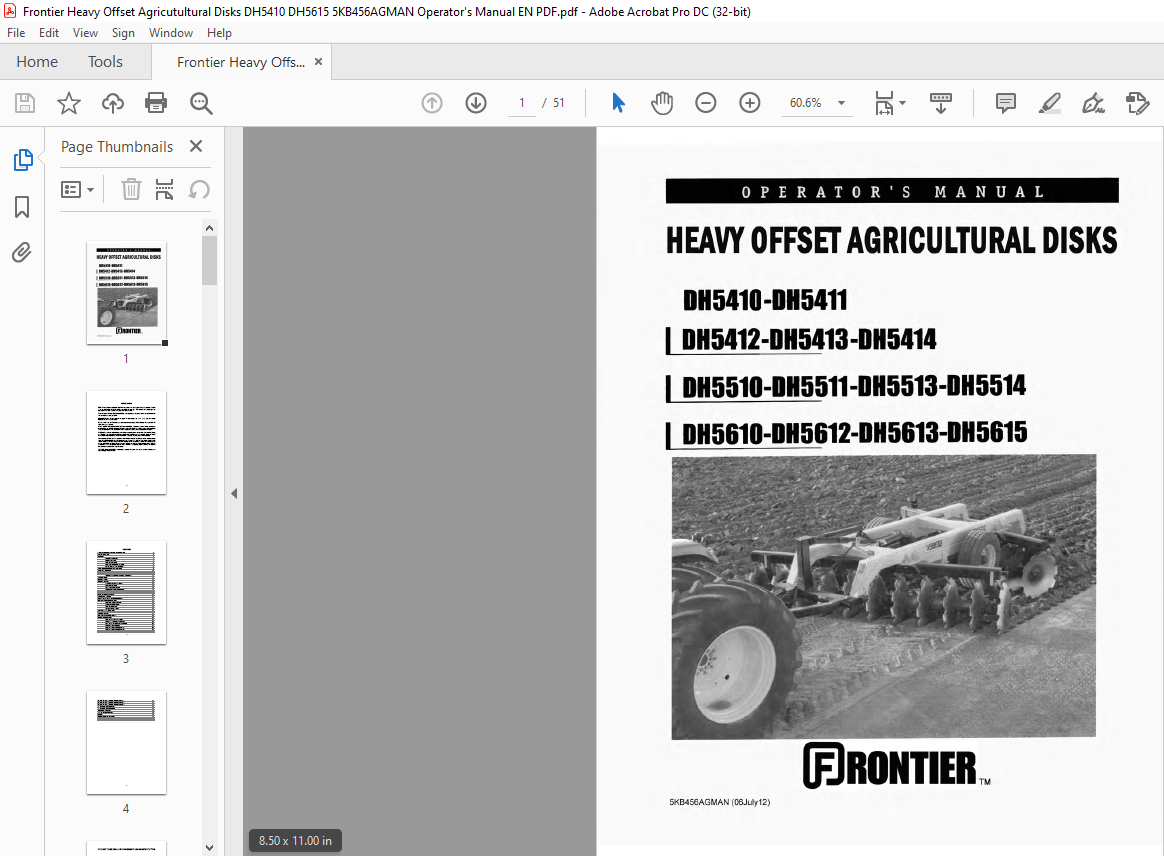Go to previous page arrow
Image resolution: width=1164 pixels, height=856 pixels.
point(432,102)
